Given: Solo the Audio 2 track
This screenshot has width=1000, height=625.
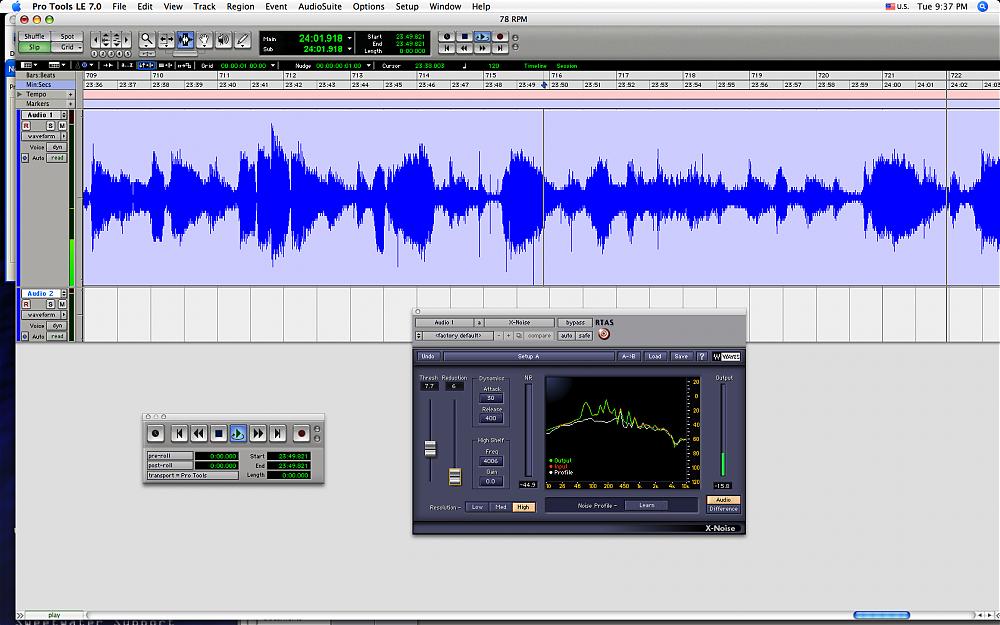Looking at the screenshot, I should tap(50, 304).
